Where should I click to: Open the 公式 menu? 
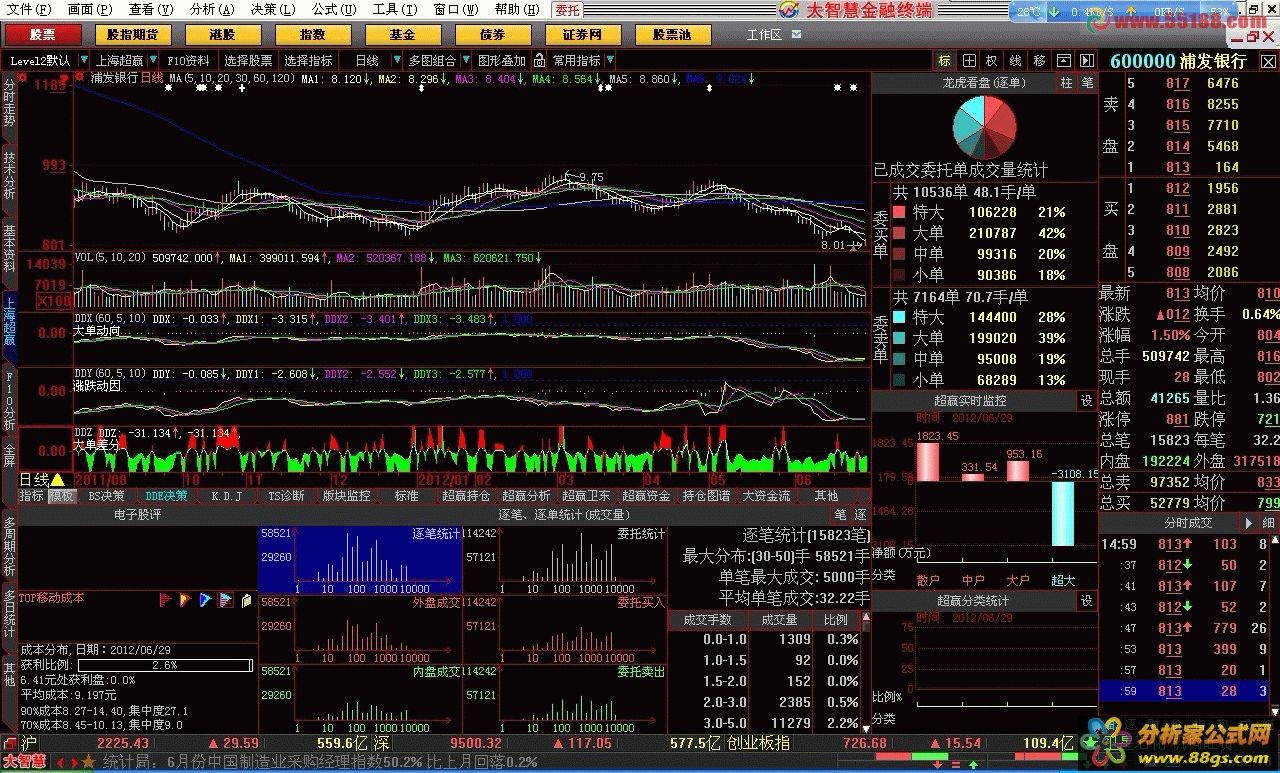click(x=333, y=9)
